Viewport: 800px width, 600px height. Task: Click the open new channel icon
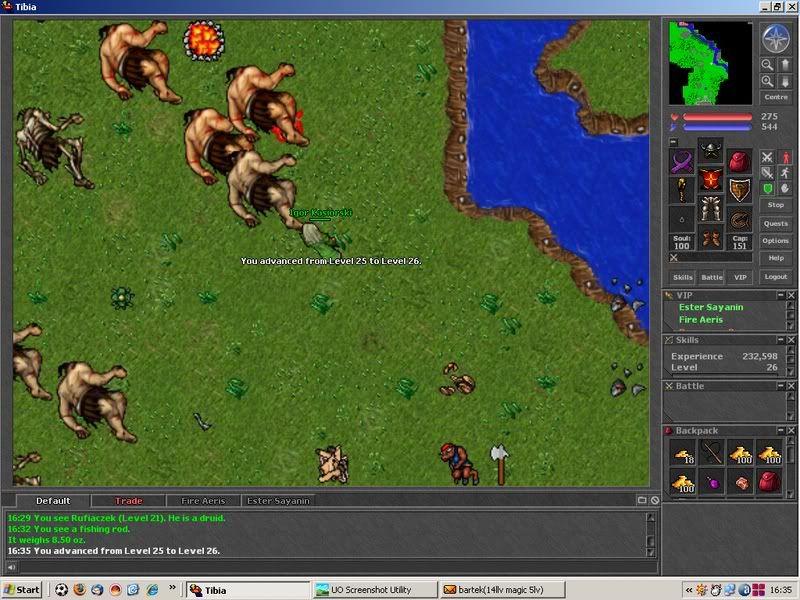(642, 501)
